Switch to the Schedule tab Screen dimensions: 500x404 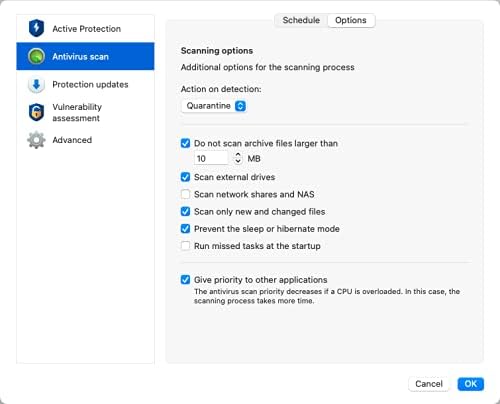click(301, 20)
